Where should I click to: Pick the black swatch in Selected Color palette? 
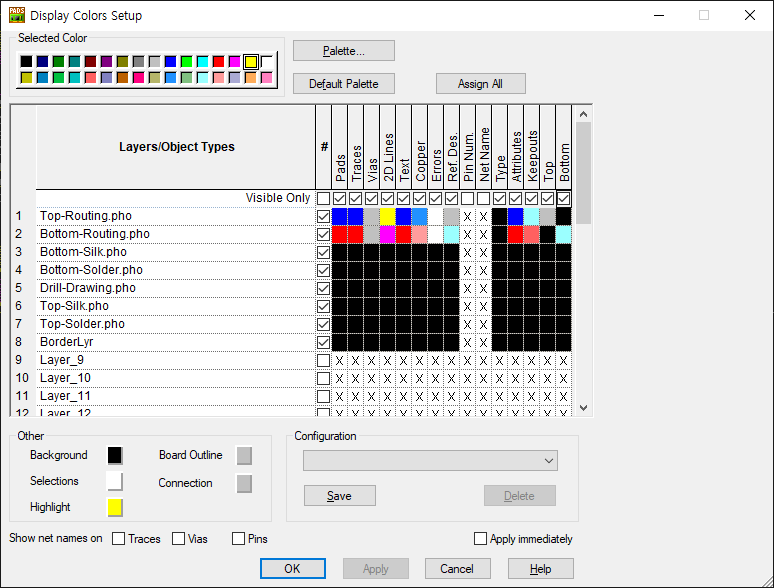click(26, 62)
